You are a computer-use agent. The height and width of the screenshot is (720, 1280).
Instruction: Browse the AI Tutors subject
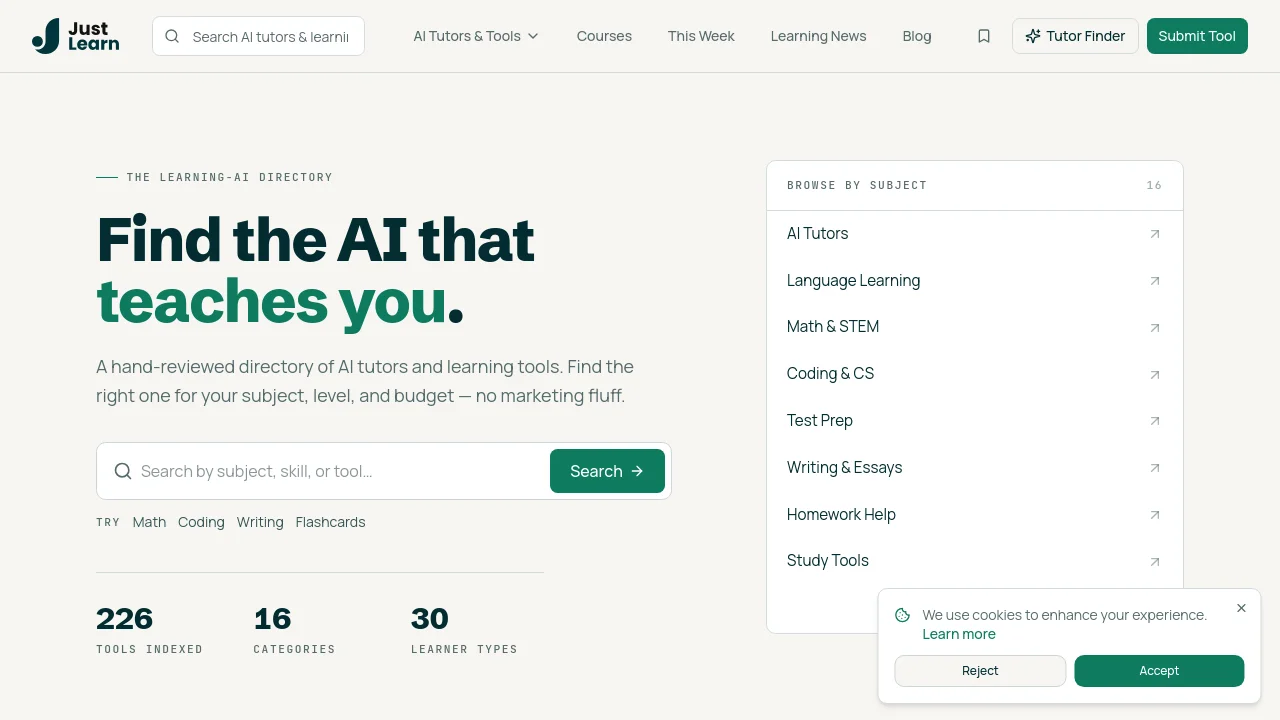pyautogui.click(x=975, y=234)
